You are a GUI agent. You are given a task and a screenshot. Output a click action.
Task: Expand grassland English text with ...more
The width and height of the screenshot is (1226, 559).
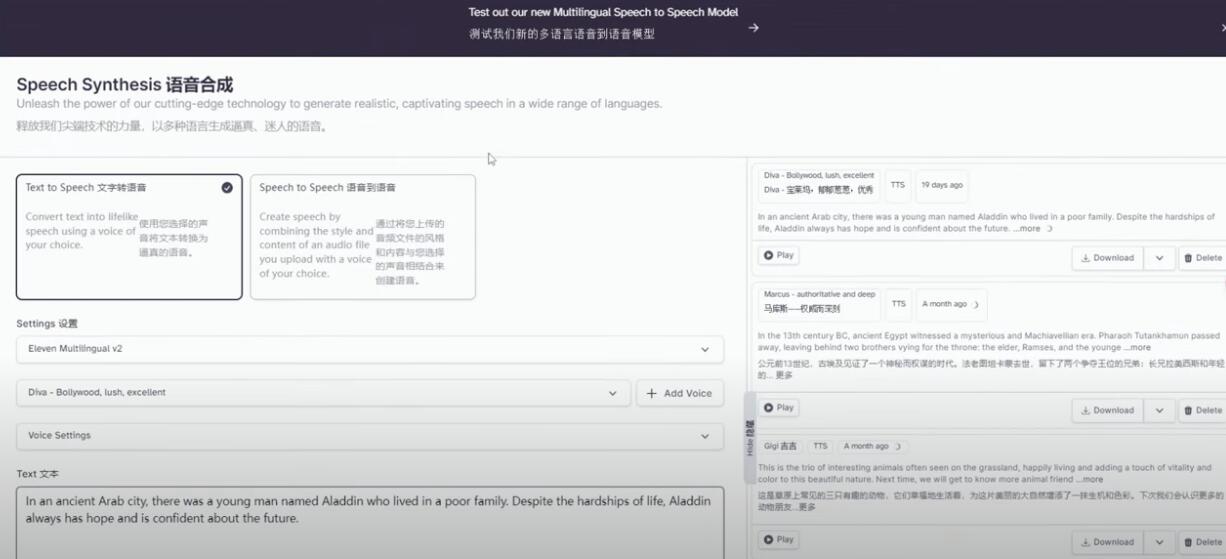pyautogui.click(x=1090, y=480)
